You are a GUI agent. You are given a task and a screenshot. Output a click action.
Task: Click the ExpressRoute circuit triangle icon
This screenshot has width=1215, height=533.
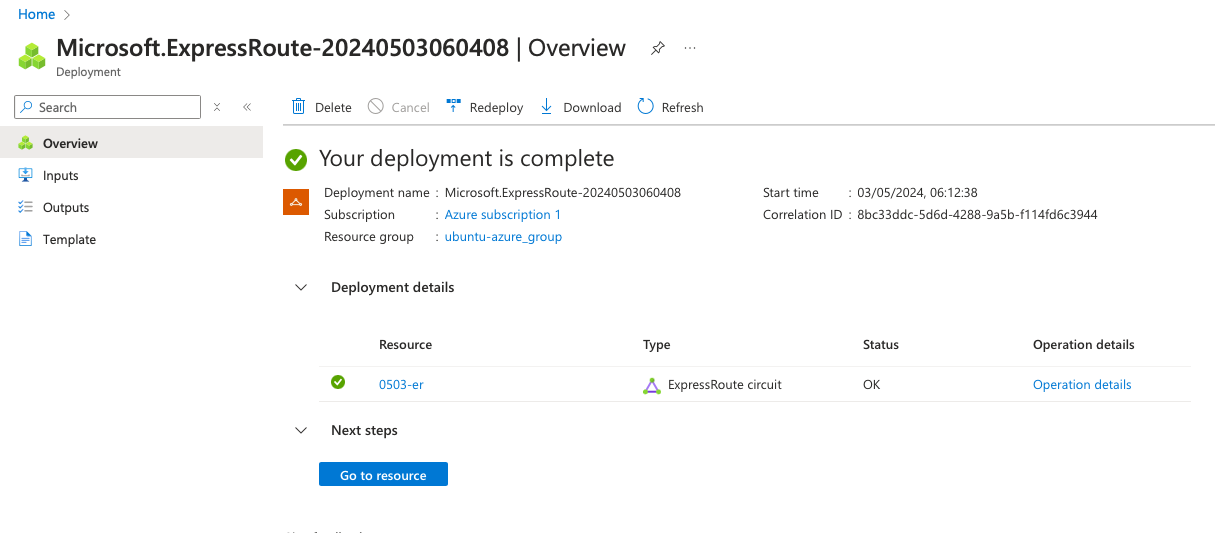click(652, 385)
